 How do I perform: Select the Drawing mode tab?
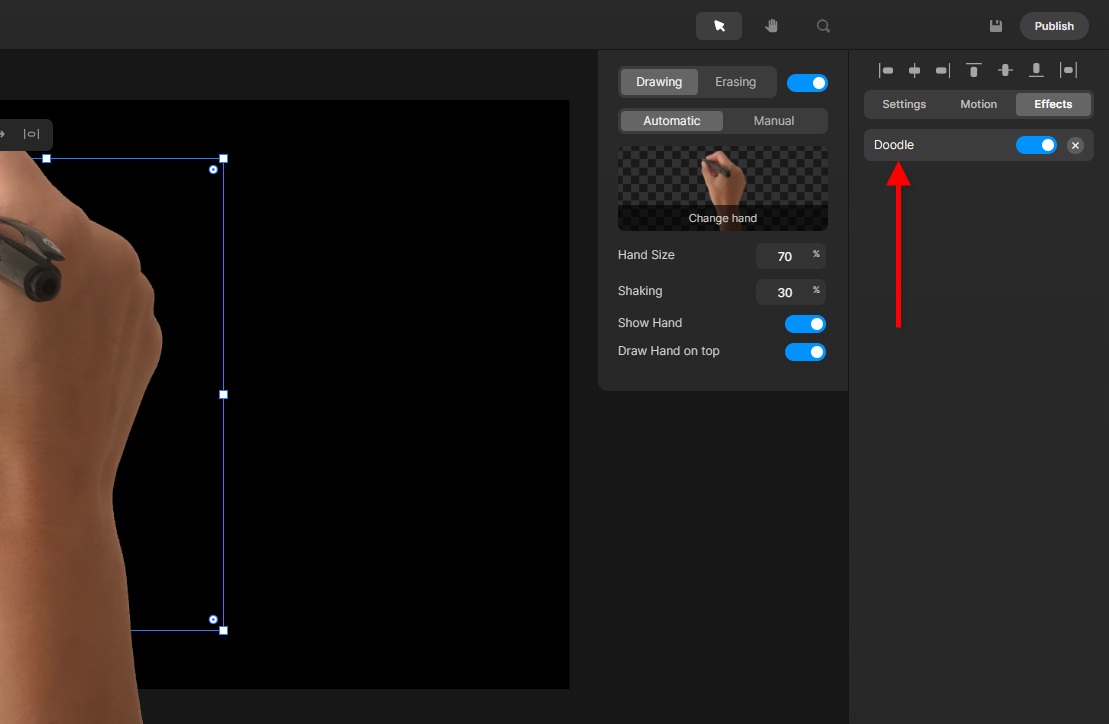pos(658,82)
